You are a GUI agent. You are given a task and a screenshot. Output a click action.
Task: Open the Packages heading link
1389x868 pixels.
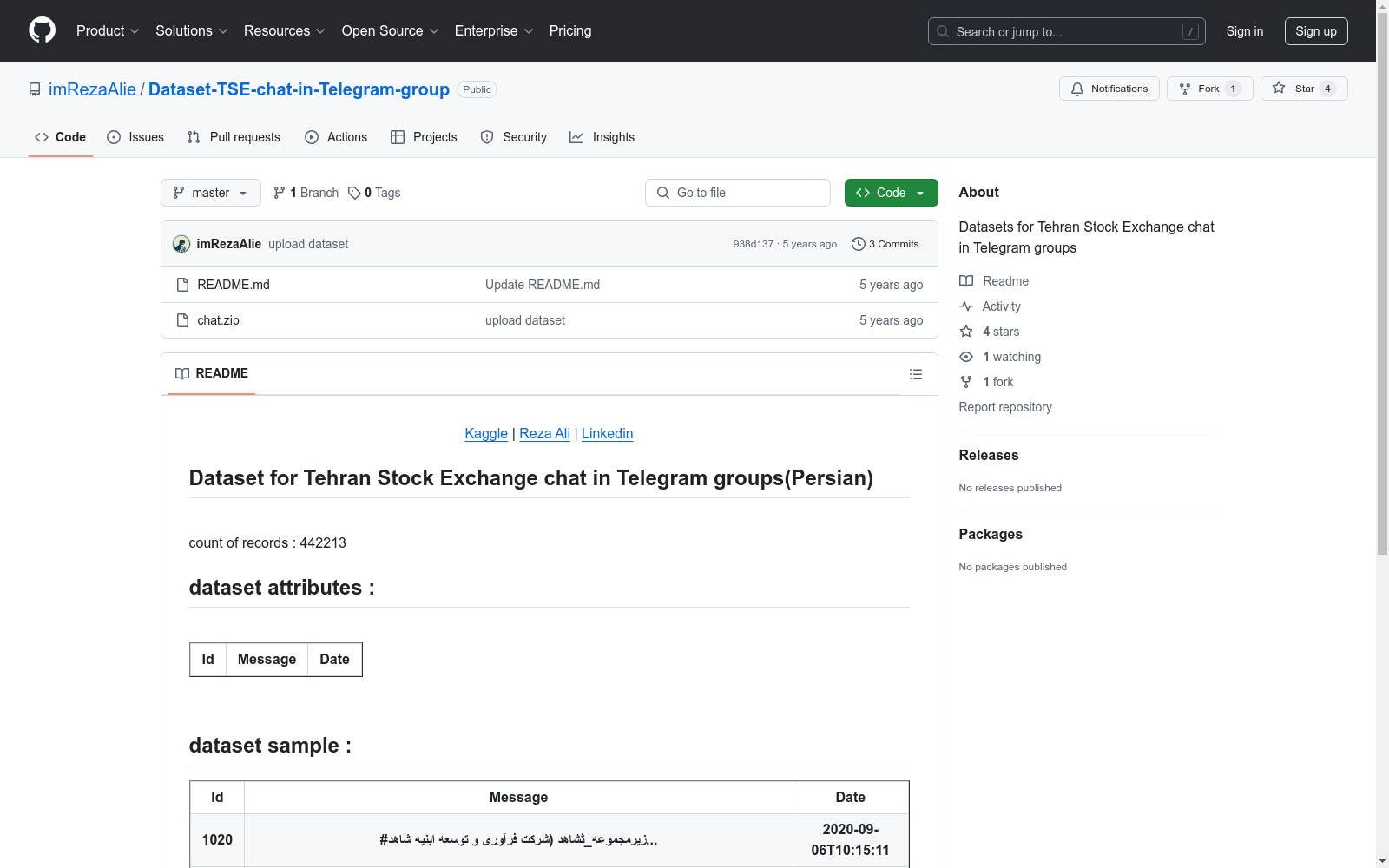pos(991,534)
